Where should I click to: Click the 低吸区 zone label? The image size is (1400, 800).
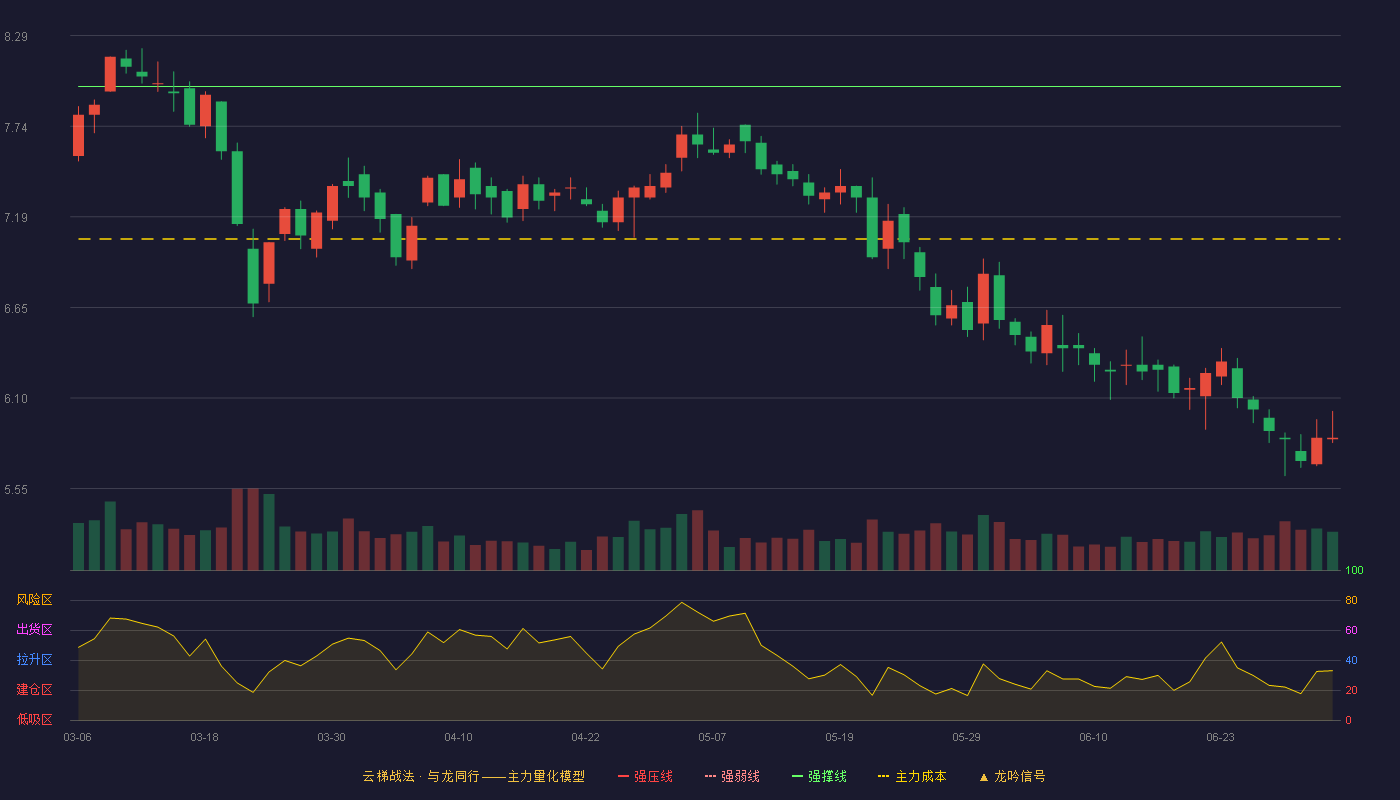tap(34, 720)
